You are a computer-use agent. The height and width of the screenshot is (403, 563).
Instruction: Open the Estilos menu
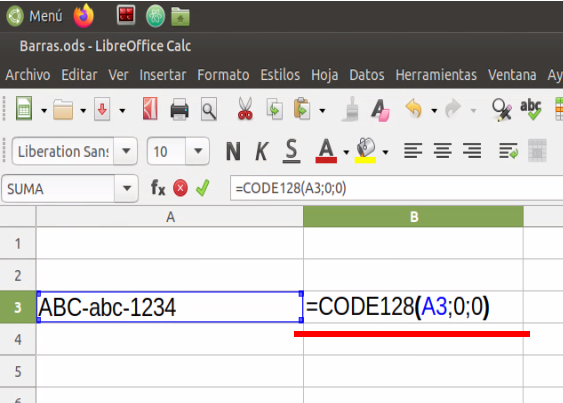(280, 75)
